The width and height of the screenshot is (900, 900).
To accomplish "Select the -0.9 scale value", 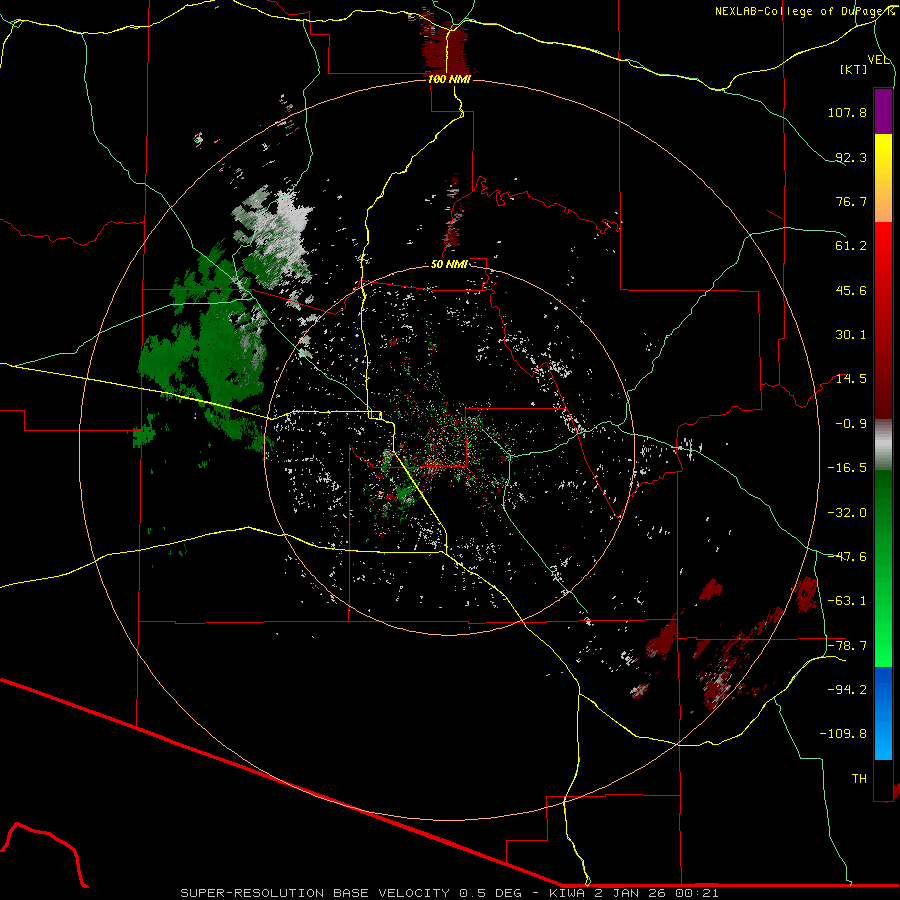I will point(851,424).
